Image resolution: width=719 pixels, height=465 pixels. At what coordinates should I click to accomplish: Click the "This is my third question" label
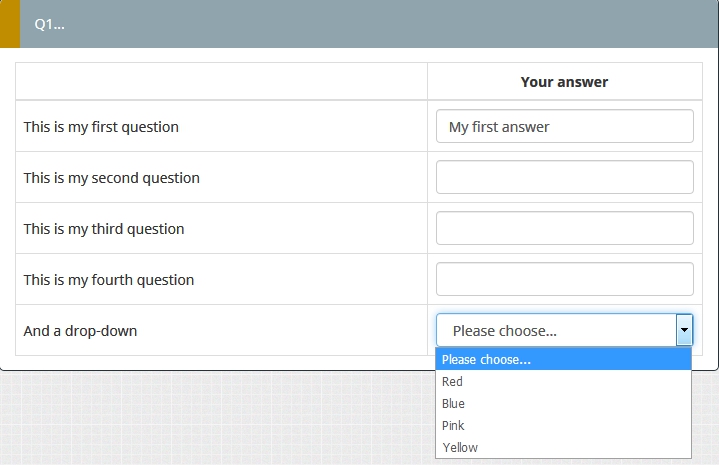point(104,229)
